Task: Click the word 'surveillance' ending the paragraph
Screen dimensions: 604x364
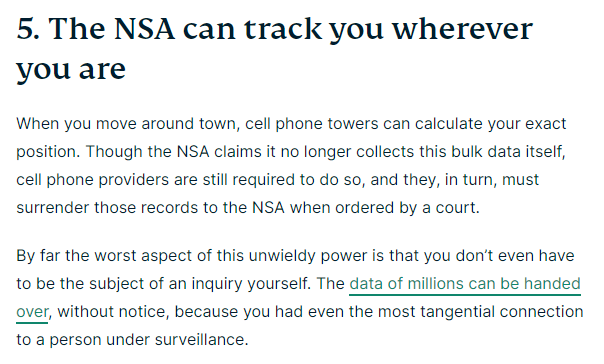Action: coord(200,340)
